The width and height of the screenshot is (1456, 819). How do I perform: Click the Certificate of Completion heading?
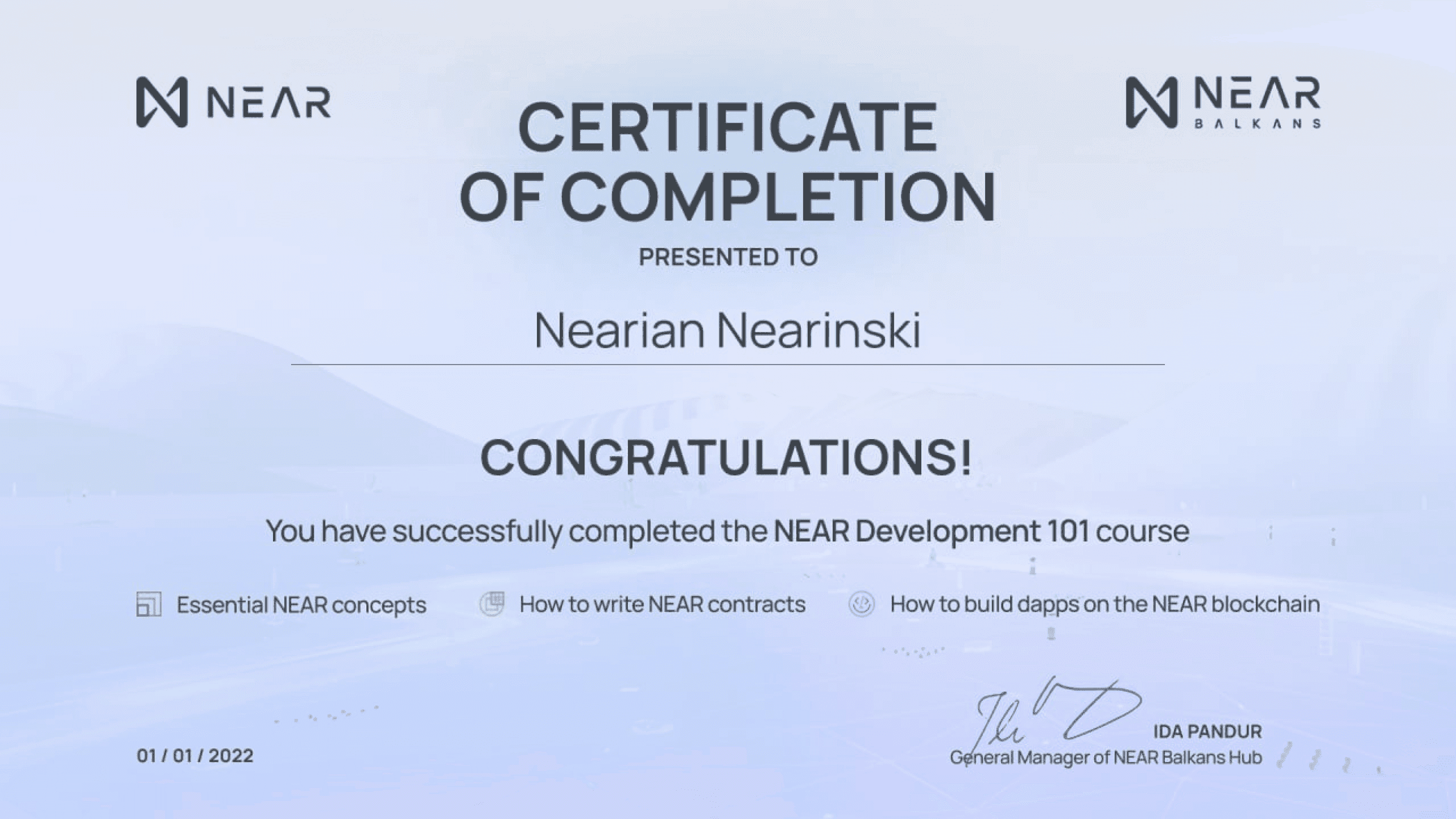click(727, 161)
